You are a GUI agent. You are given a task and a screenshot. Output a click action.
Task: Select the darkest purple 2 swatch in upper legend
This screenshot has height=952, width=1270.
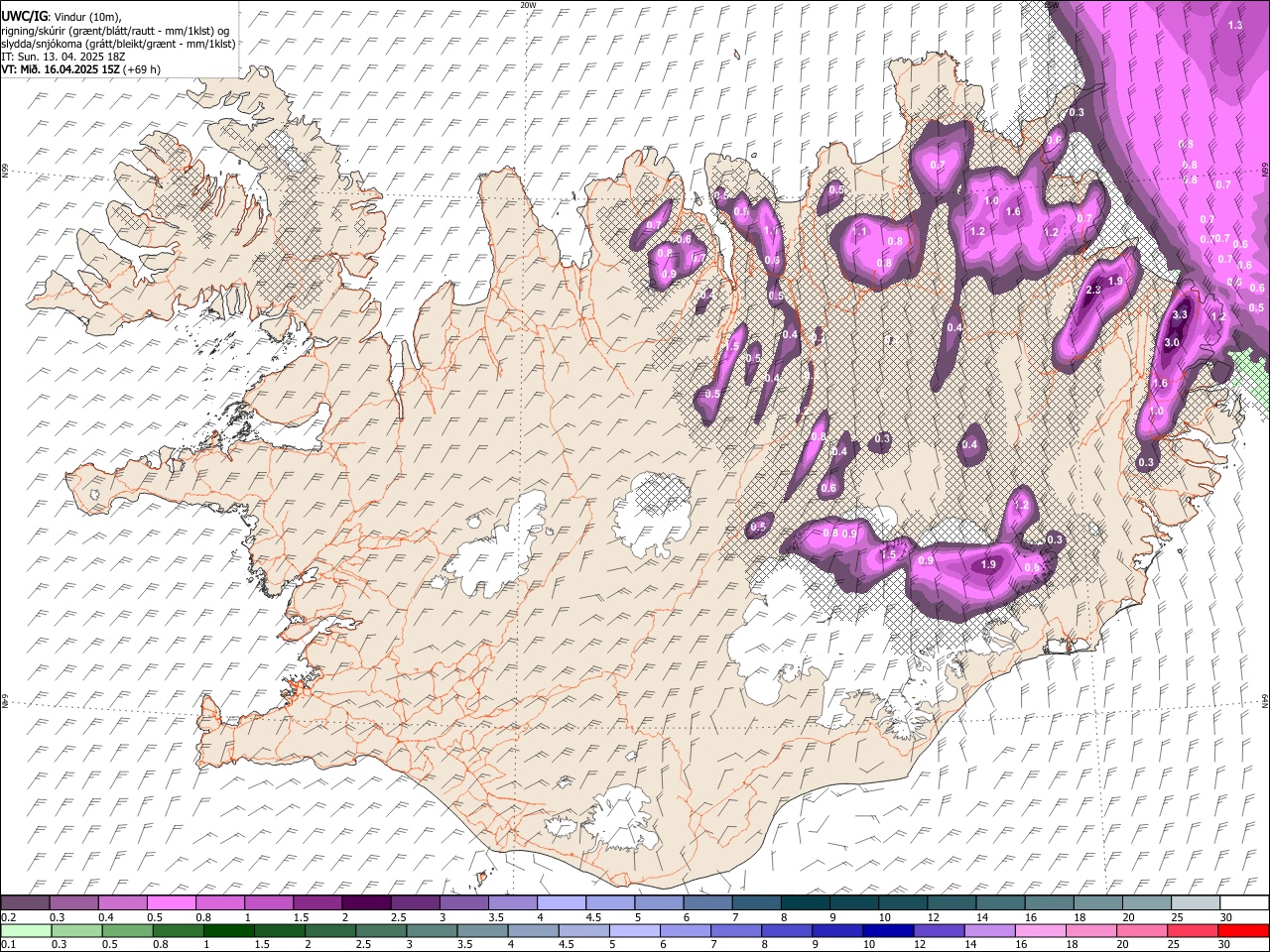pos(366,902)
